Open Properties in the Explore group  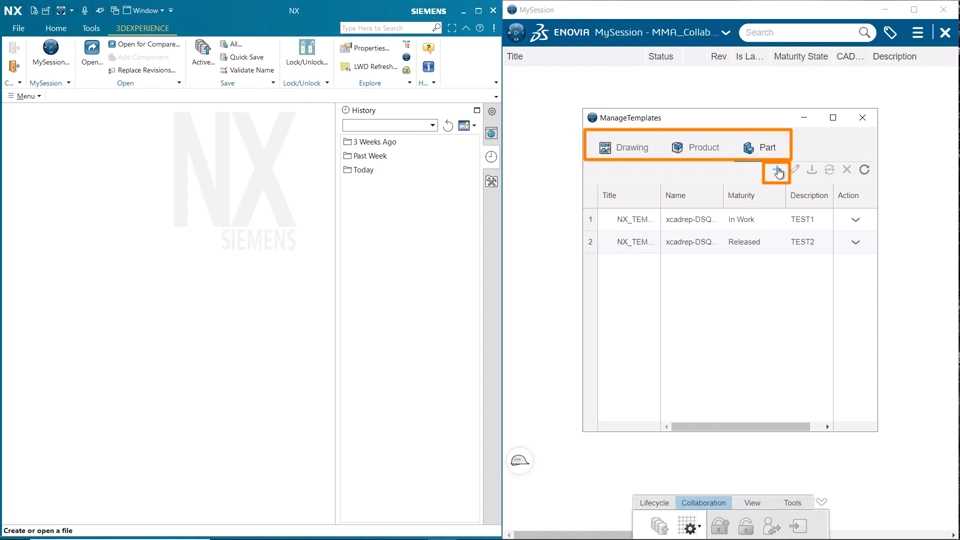366,48
